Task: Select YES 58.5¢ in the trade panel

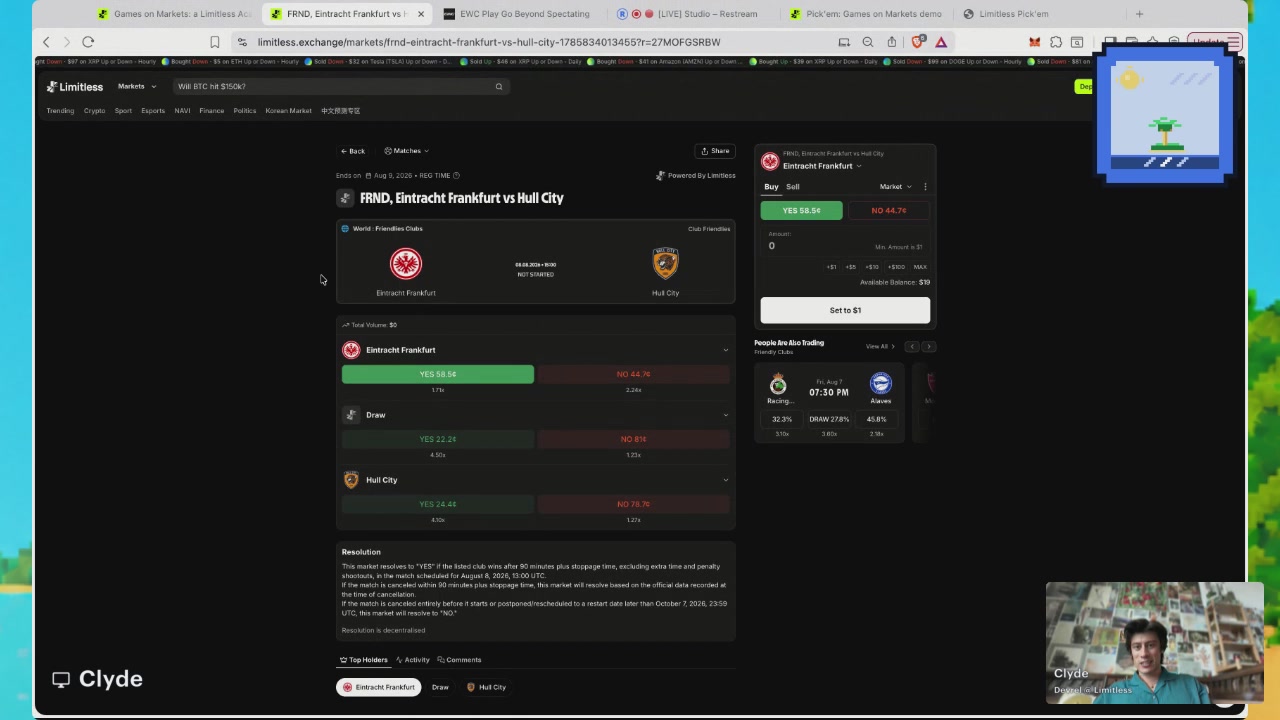Action: point(801,211)
